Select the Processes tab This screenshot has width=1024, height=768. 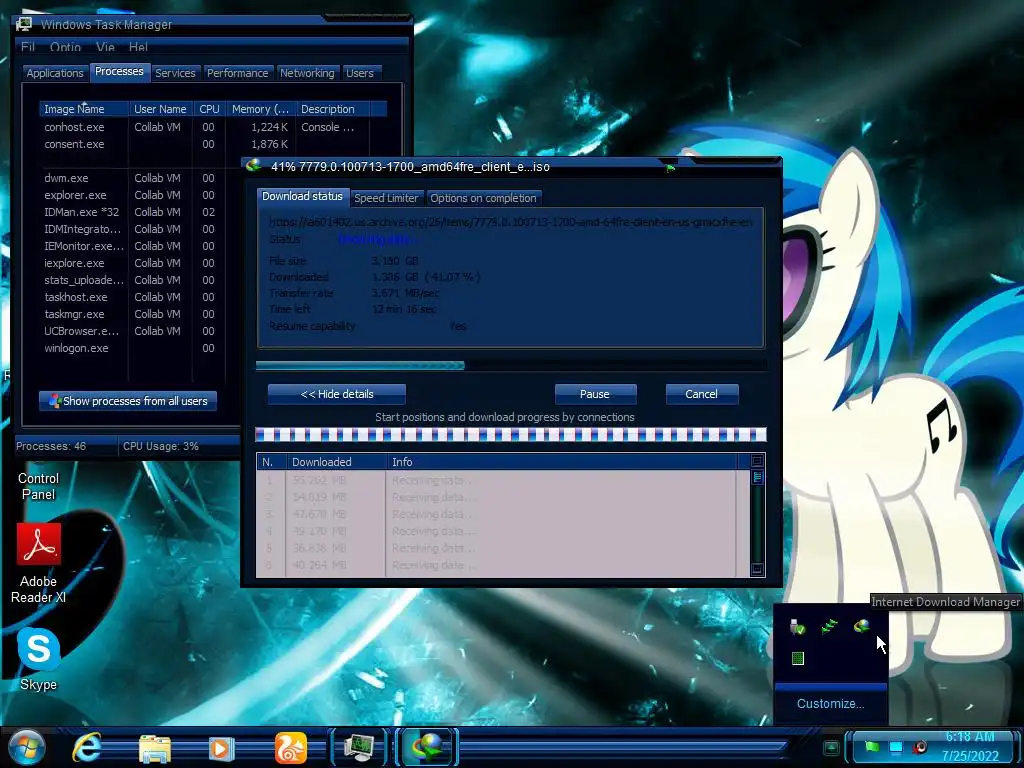120,72
